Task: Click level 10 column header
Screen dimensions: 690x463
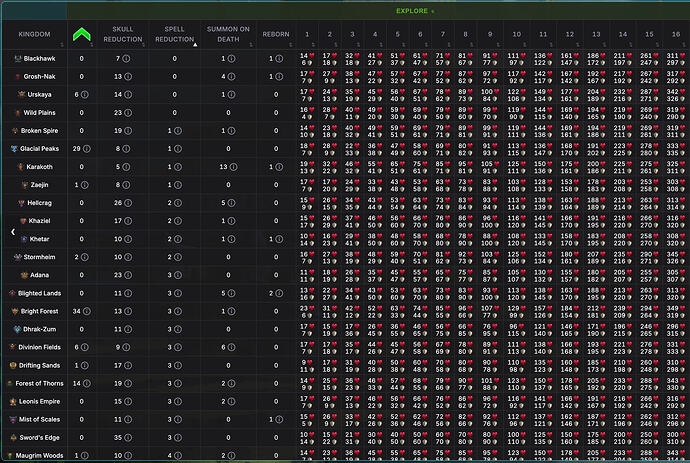Action: (517, 34)
